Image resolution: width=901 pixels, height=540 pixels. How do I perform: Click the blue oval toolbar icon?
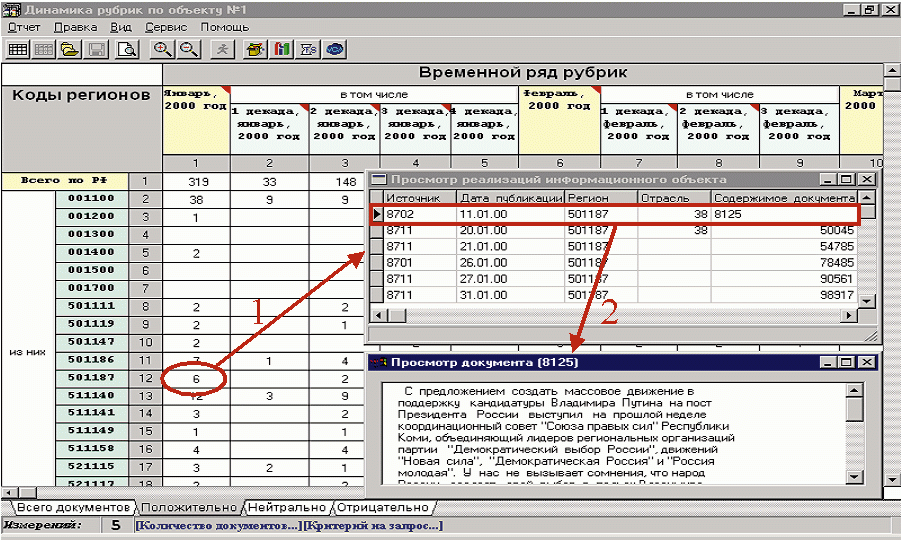pos(335,49)
